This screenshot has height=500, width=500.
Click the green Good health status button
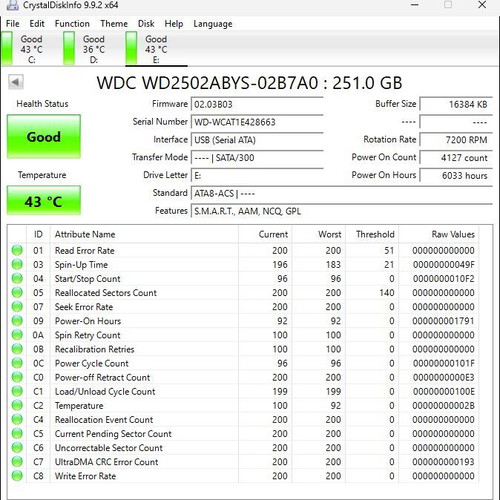44,137
